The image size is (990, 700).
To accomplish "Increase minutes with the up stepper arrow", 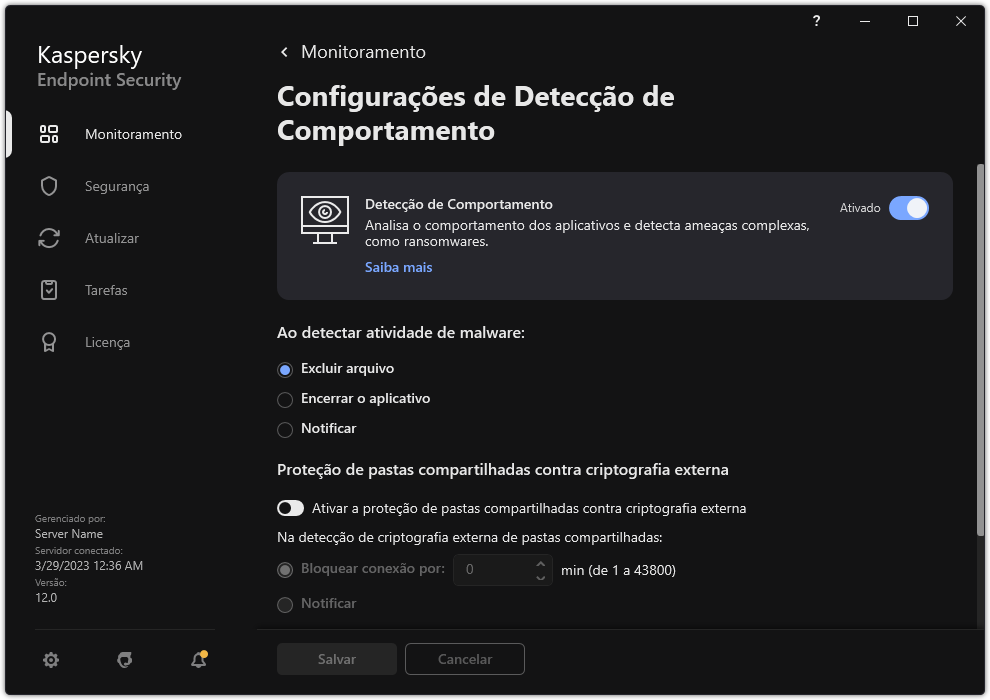I will coord(540,563).
